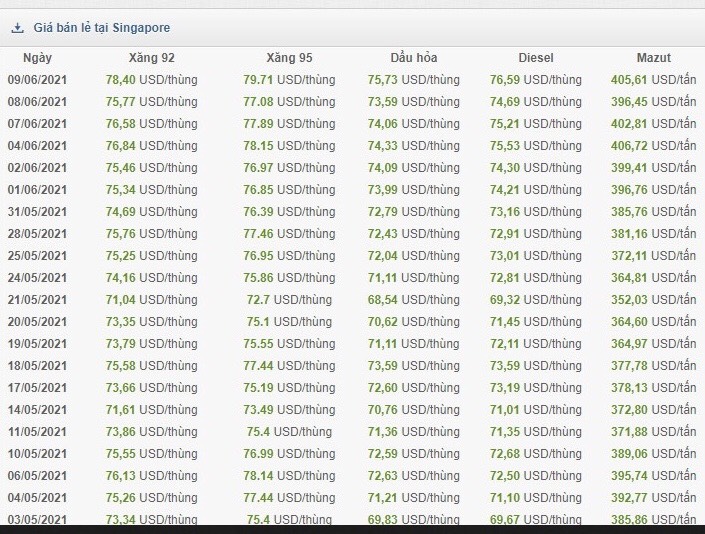Click the Xăng 95 price 76.85 USD/thùng

289,190
